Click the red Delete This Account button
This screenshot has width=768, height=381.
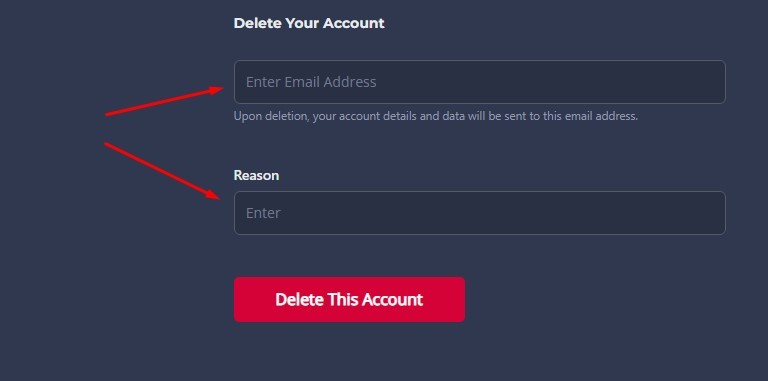(x=349, y=300)
